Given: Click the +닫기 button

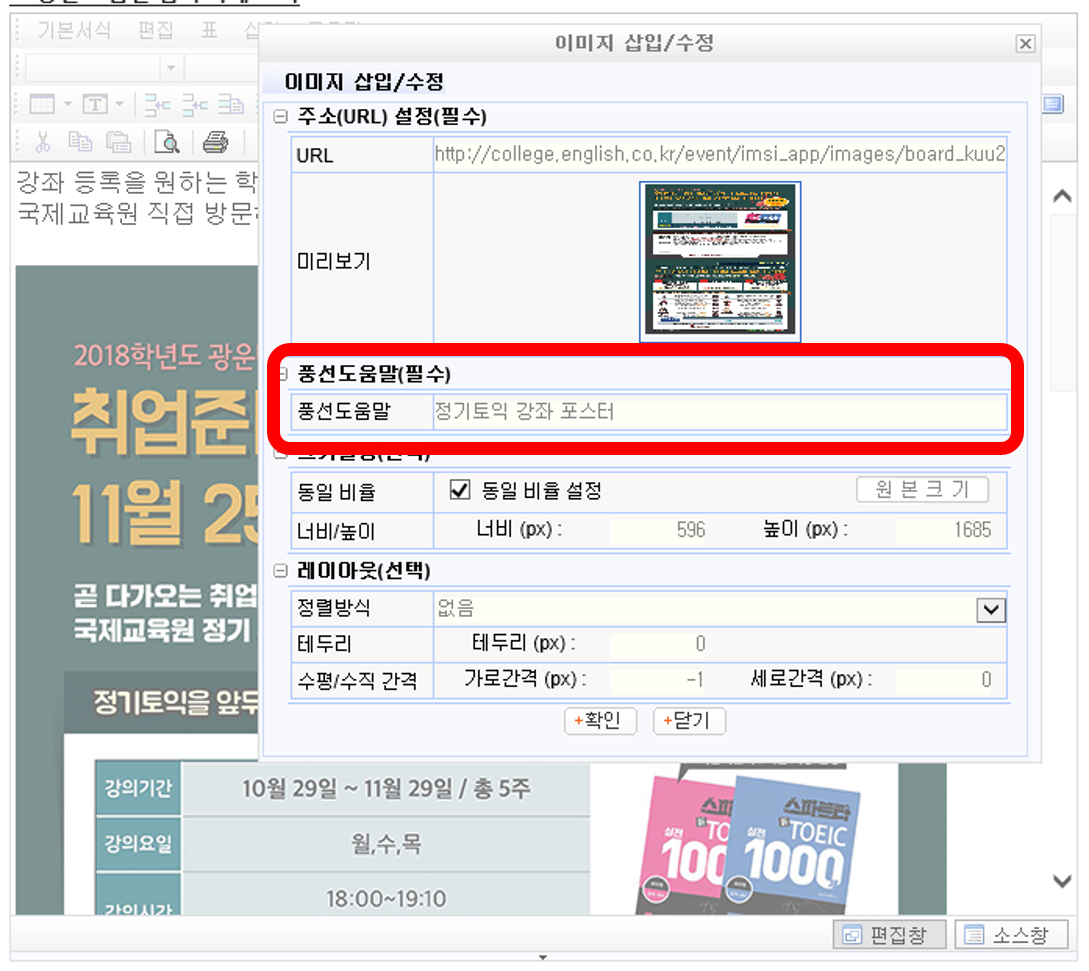Looking at the screenshot, I should [x=690, y=721].
